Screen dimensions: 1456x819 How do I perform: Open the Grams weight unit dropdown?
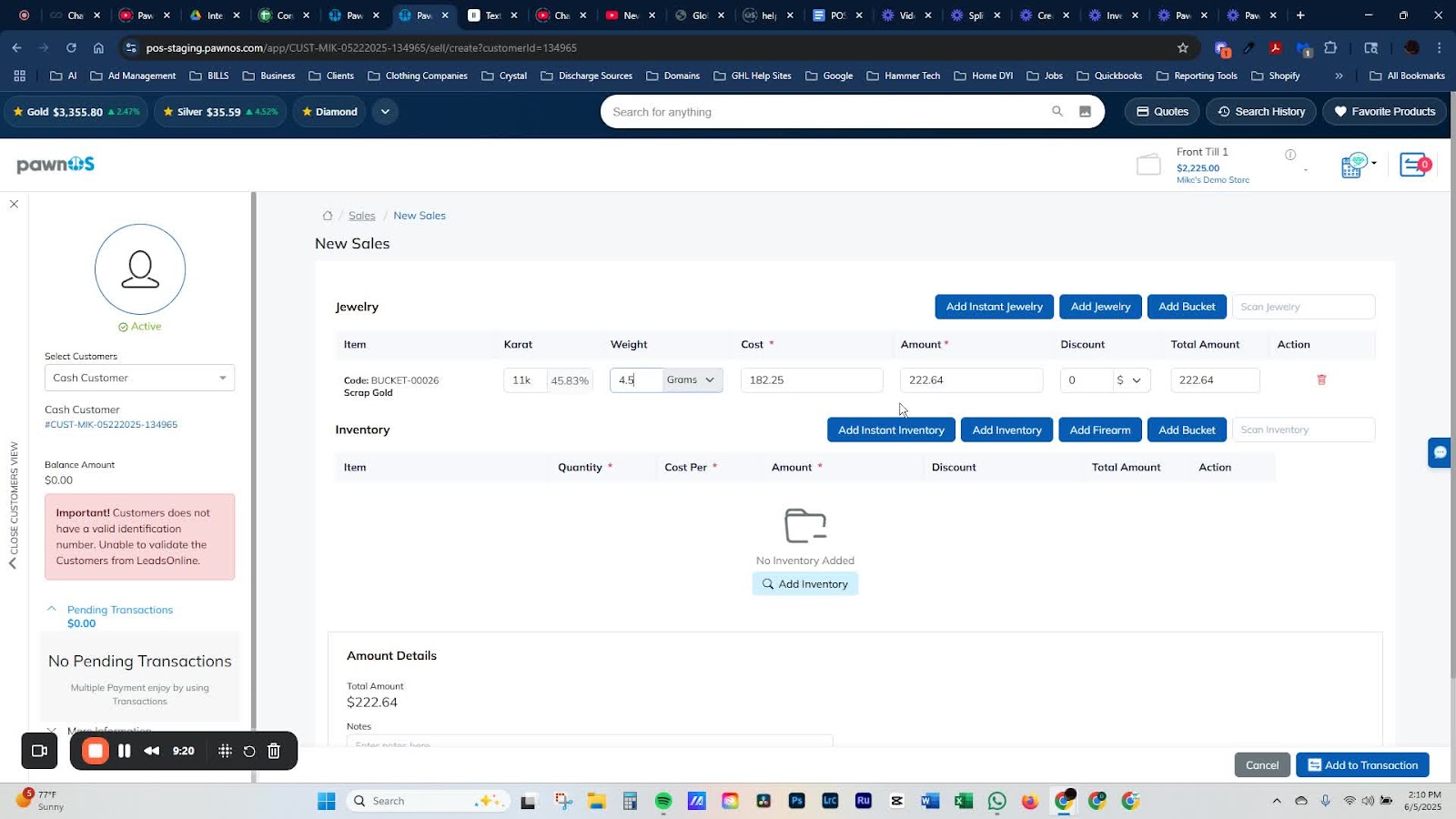(x=693, y=379)
